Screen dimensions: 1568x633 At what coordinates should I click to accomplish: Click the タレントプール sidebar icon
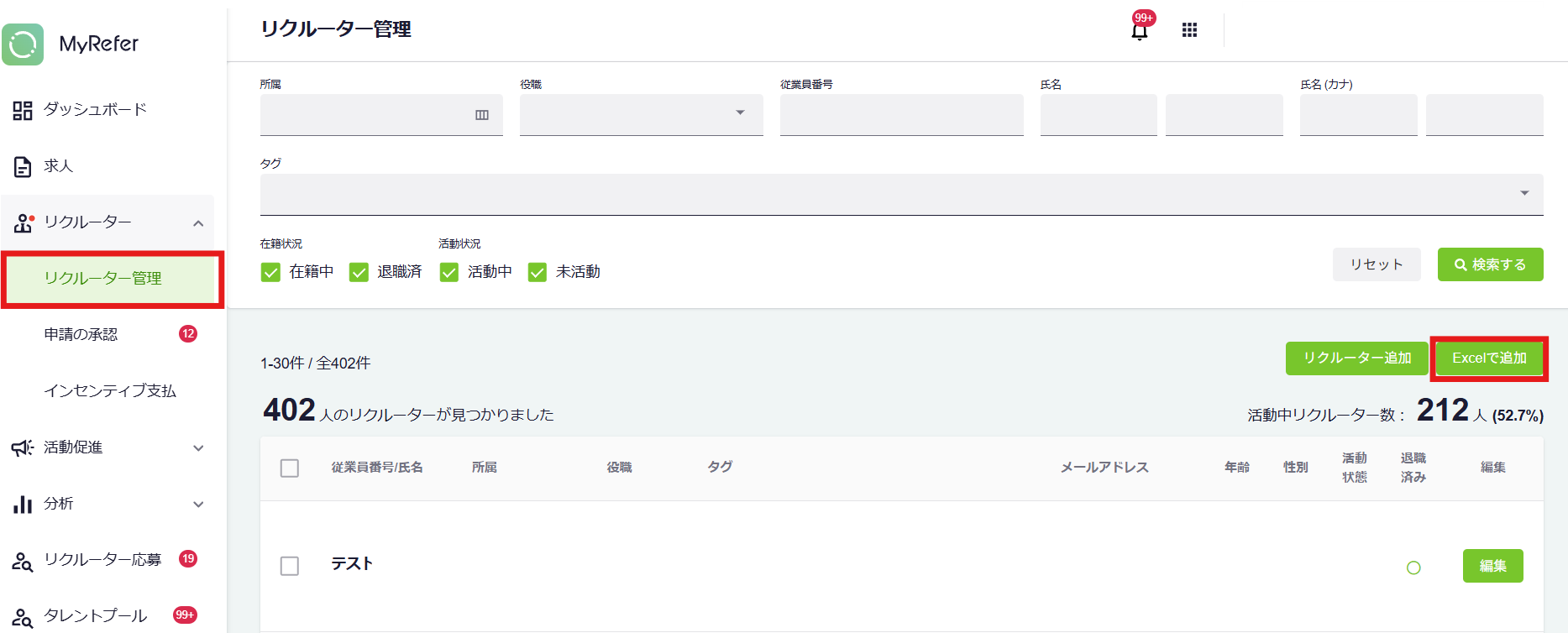click(x=23, y=617)
